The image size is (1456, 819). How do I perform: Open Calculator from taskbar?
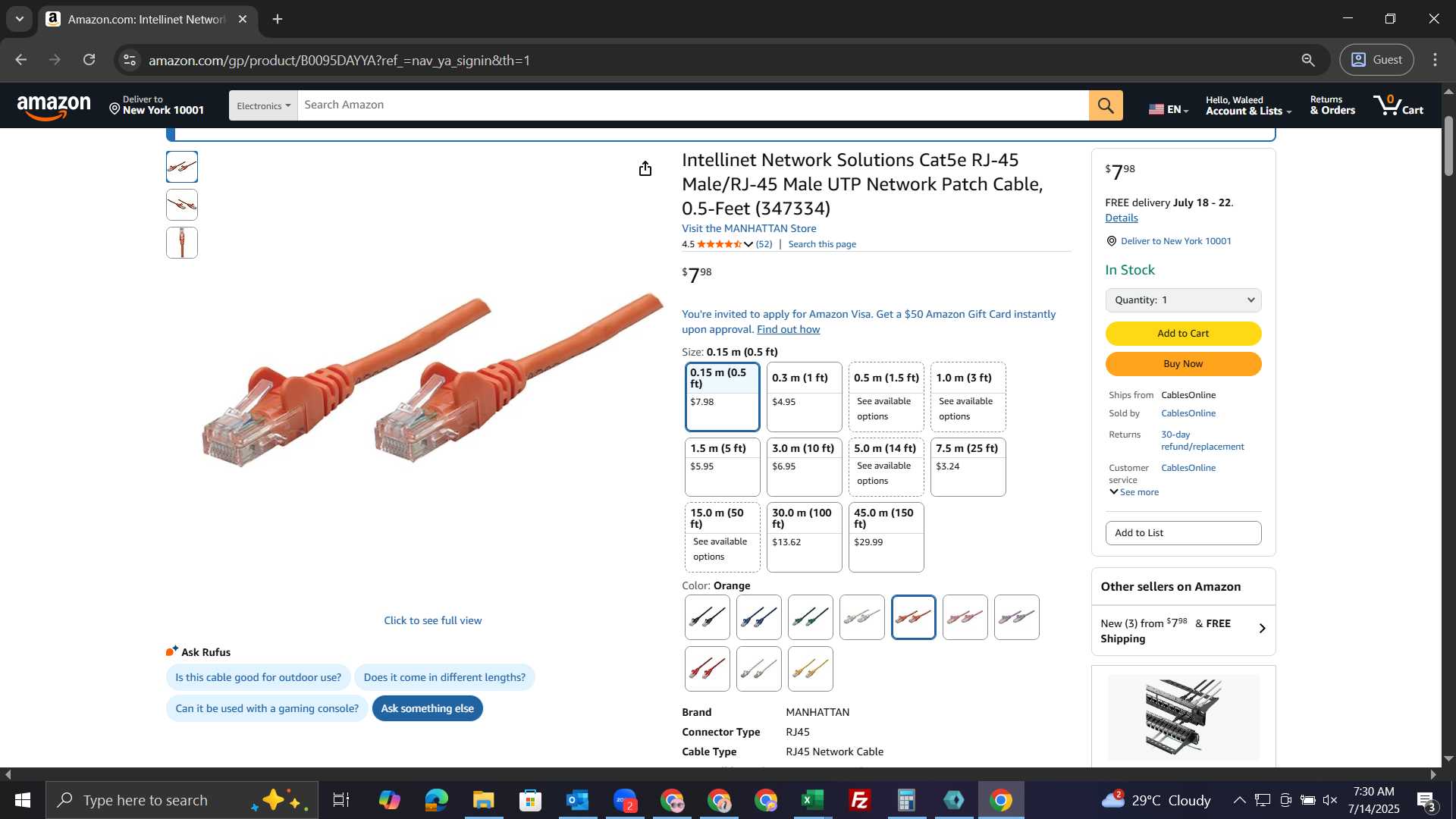pyautogui.click(x=906, y=800)
